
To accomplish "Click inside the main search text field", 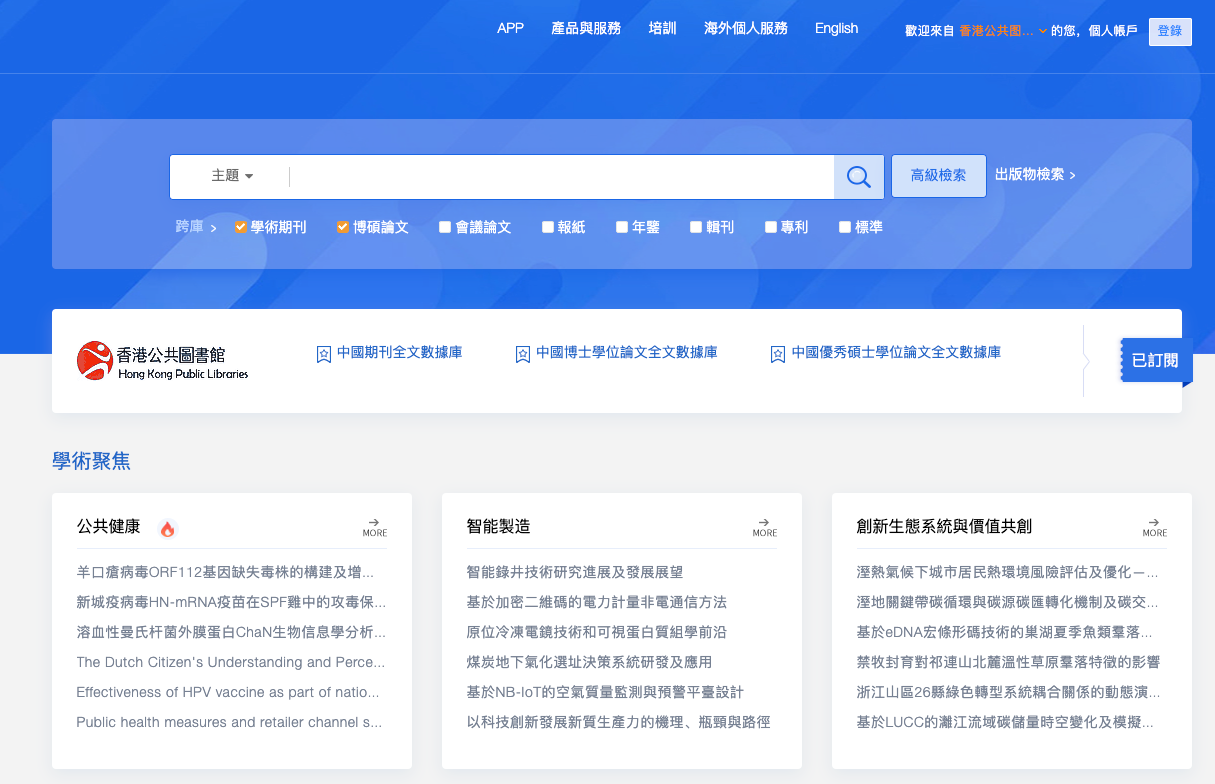I will (x=560, y=177).
